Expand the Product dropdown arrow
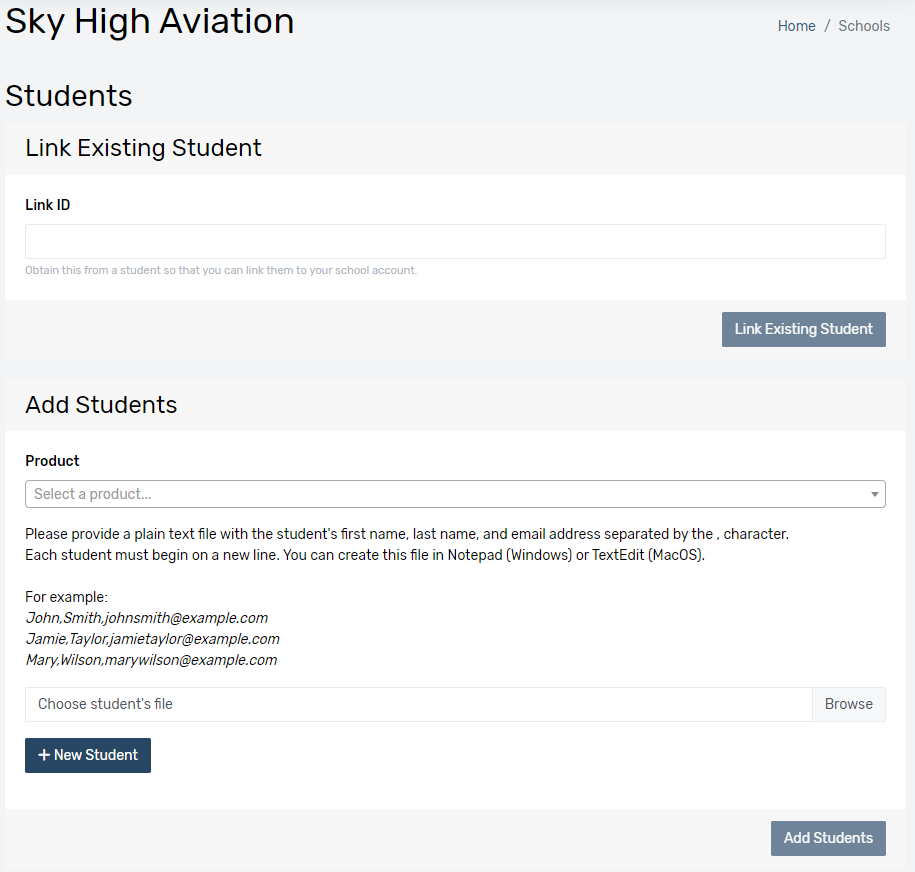 [x=875, y=494]
